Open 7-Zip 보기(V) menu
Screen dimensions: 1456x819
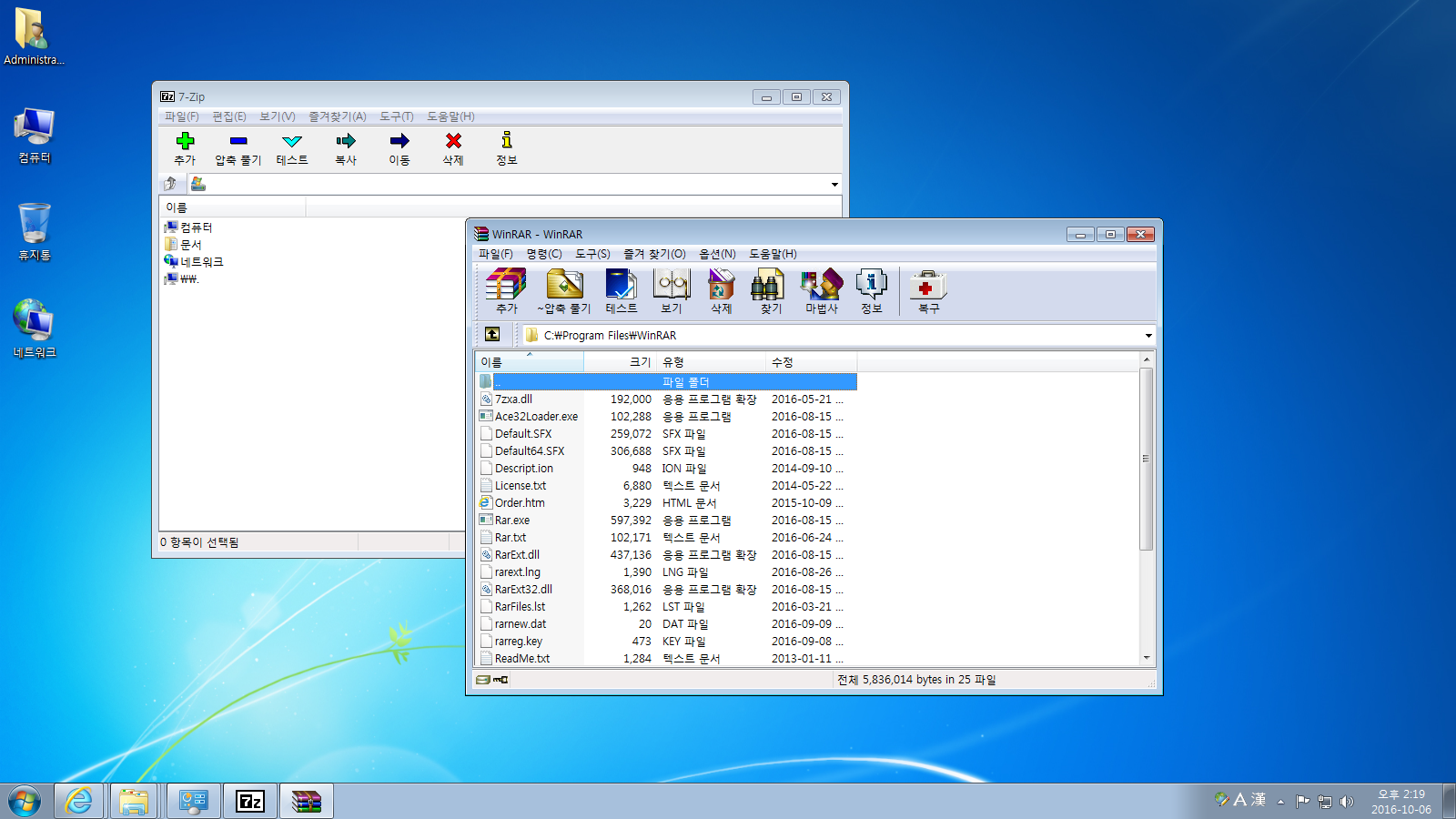[x=278, y=116]
